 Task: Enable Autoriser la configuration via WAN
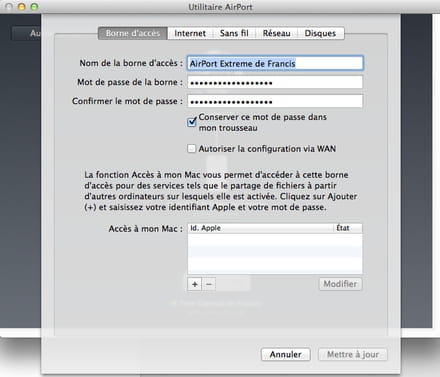(192, 149)
